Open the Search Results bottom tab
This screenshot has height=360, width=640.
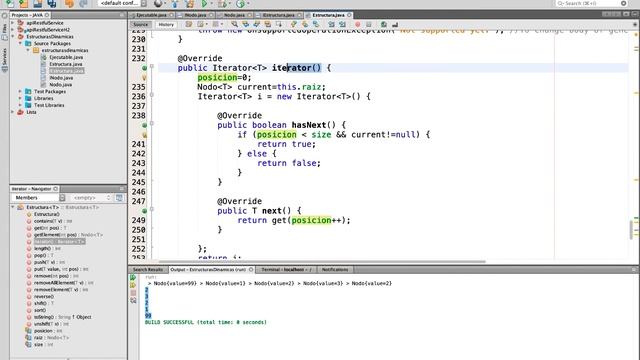147,270
